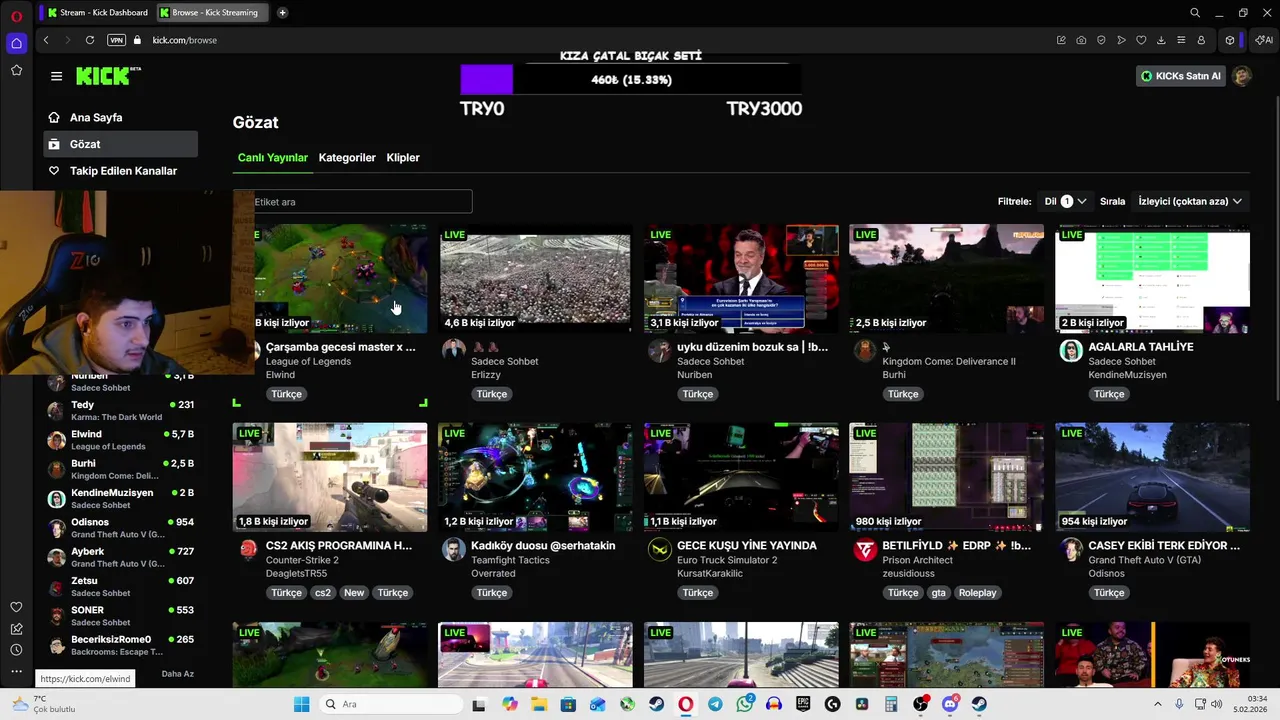The height and width of the screenshot is (720, 1280).
Task: Click the Kingdom Come: Deliverance II category
Action: click(x=949, y=361)
